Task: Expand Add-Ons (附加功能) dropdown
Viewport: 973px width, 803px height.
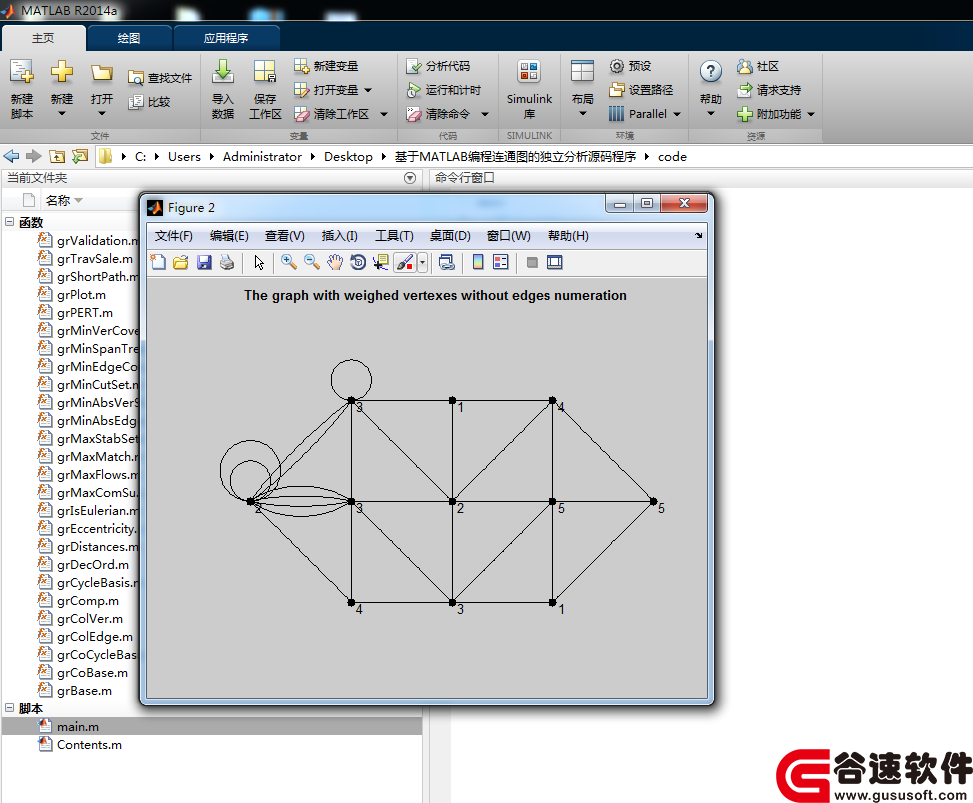Action: click(x=811, y=114)
